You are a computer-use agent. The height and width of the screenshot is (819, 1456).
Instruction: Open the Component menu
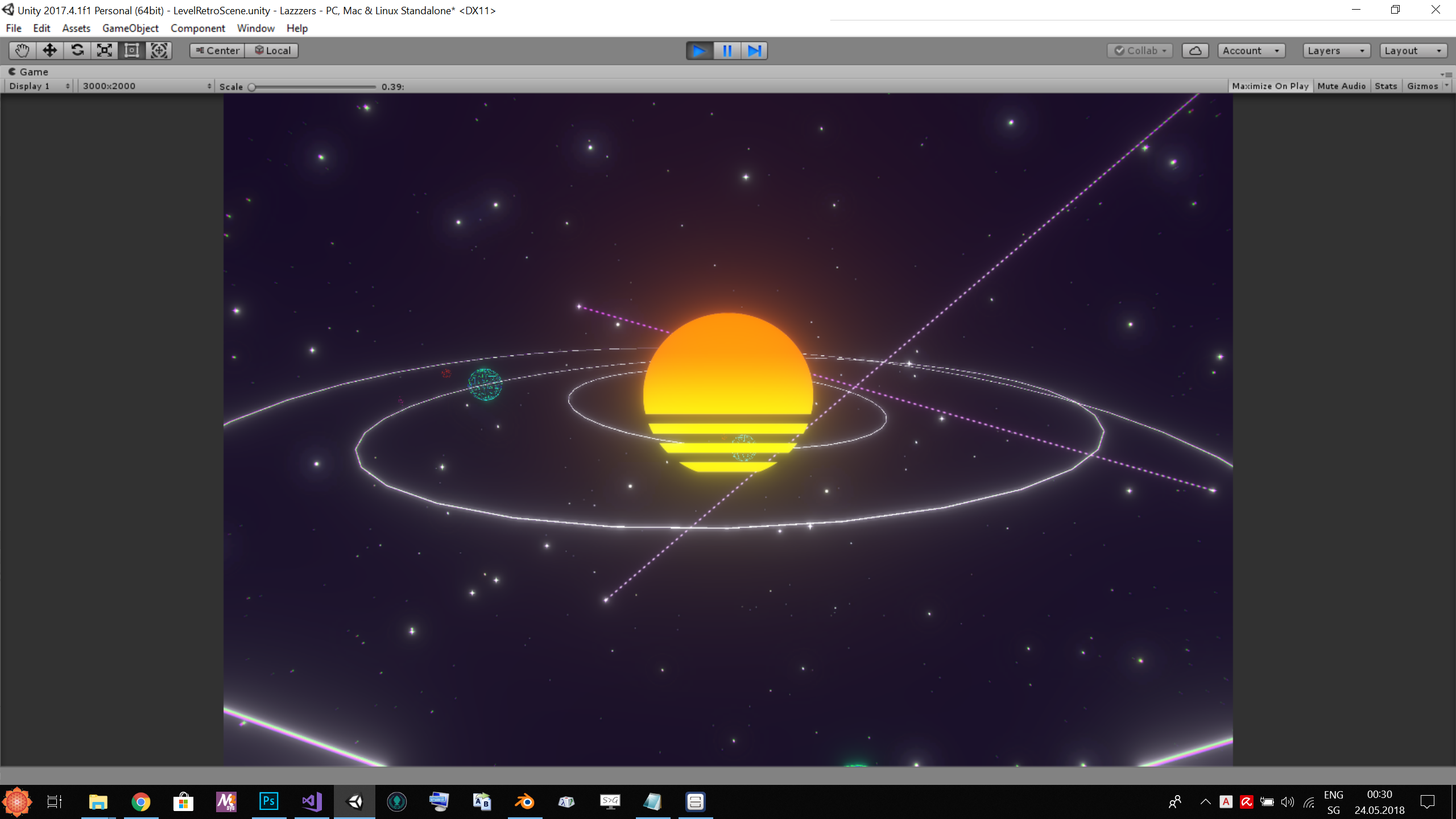(x=197, y=28)
